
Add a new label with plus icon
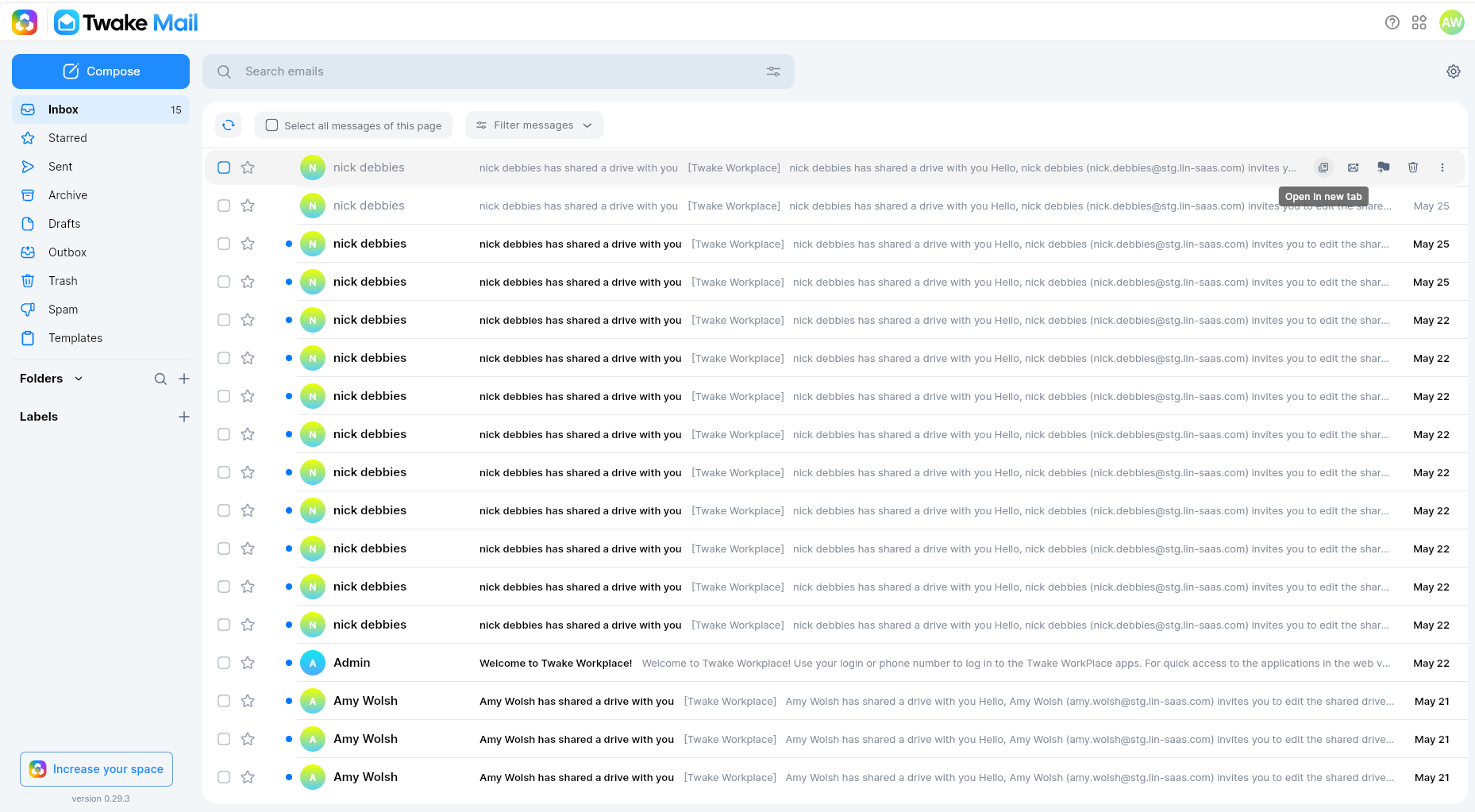click(x=184, y=417)
